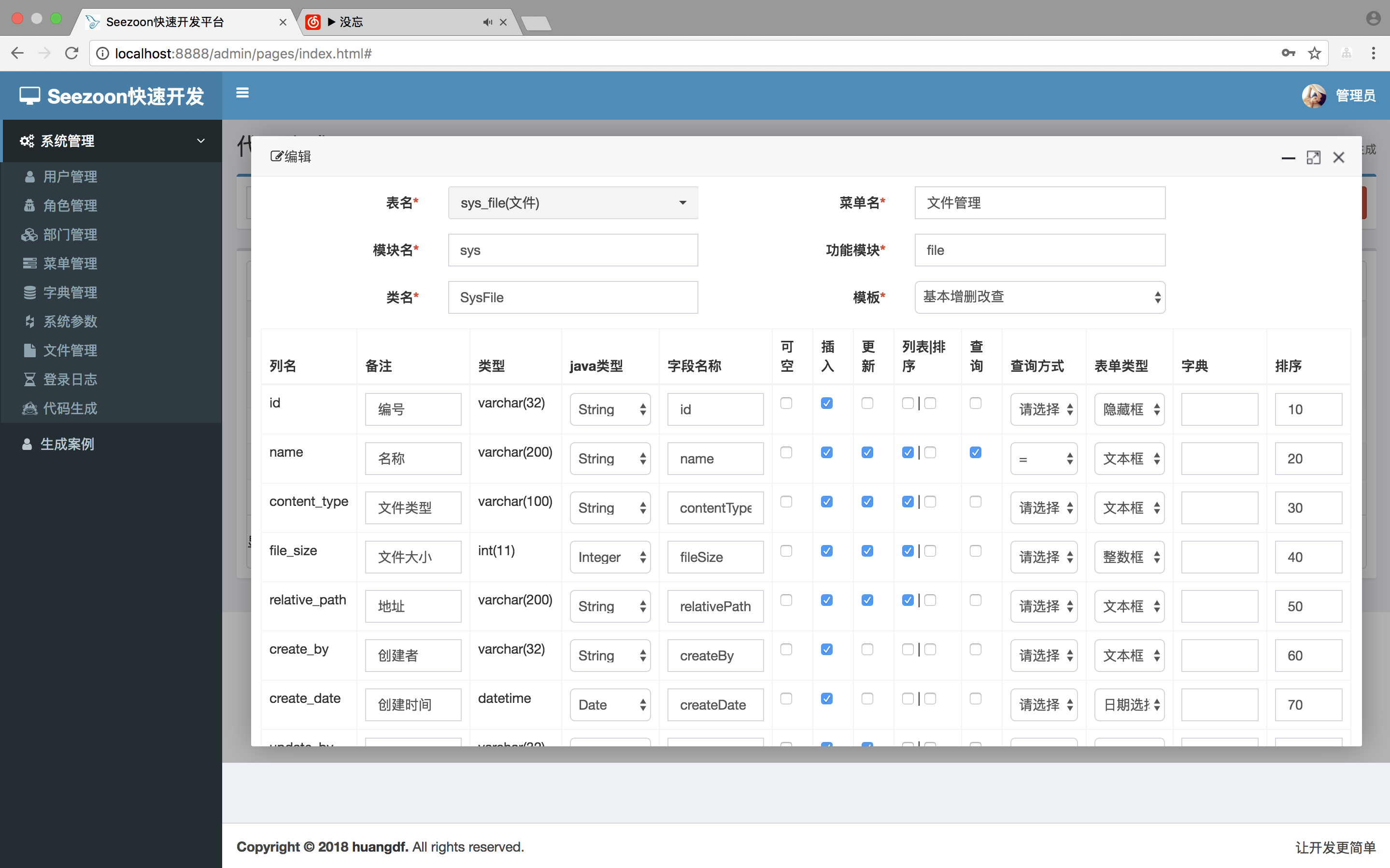The image size is (1390, 868).
Task: Click the browser address bar URL
Action: coord(243,54)
